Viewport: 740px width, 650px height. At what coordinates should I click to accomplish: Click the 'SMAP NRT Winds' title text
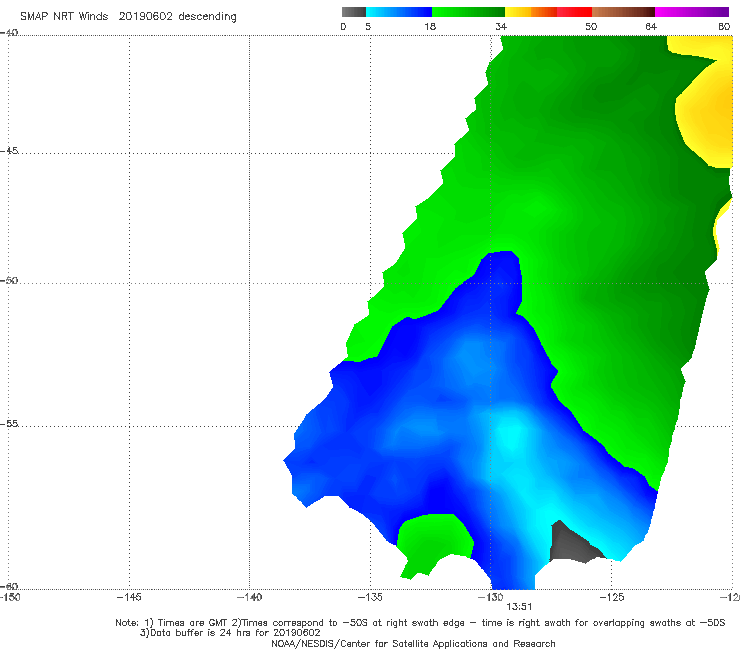(64, 16)
